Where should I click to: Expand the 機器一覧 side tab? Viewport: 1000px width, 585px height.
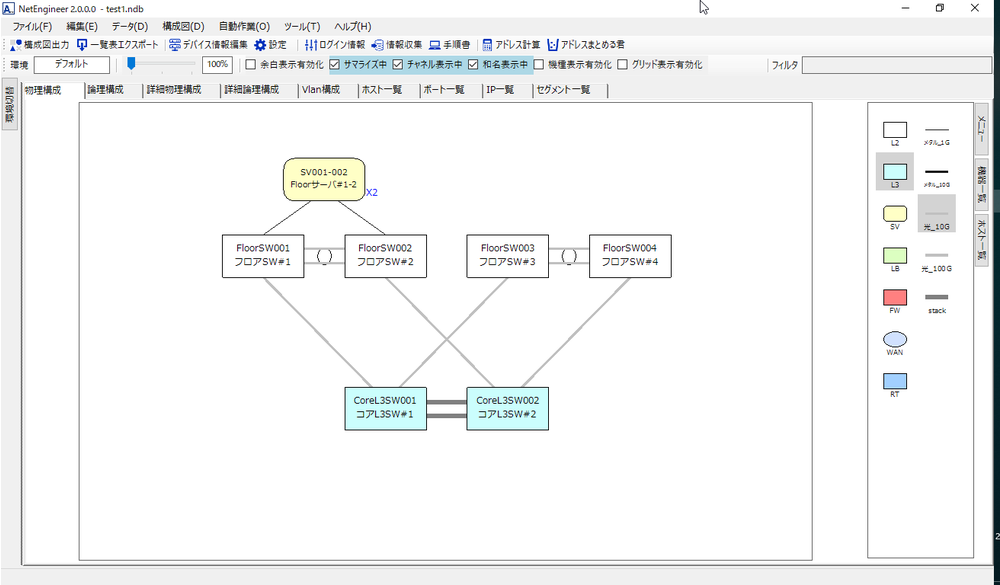(x=981, y=181)
